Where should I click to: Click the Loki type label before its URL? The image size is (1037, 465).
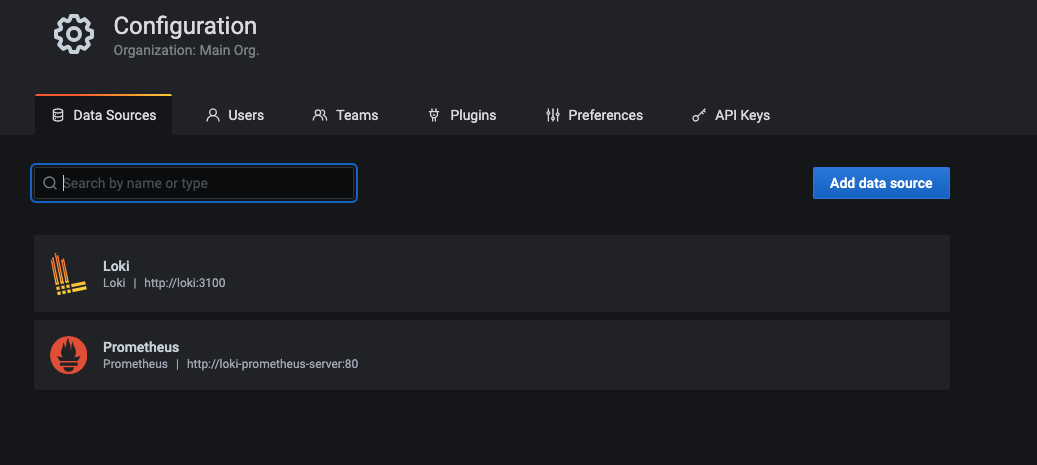pos(114,283)
